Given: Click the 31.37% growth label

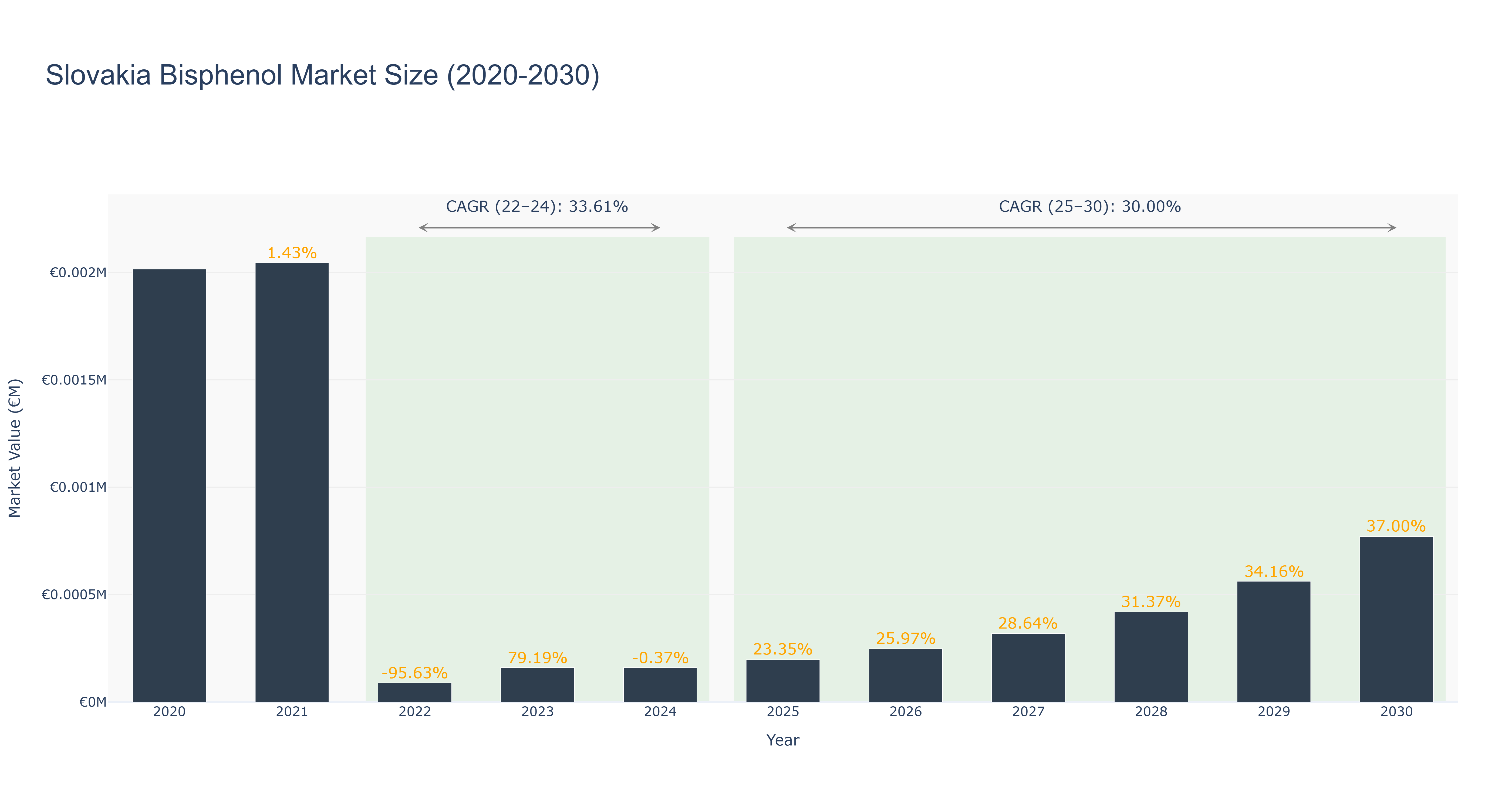Looking at the screenshot, I should point(1150,602).
